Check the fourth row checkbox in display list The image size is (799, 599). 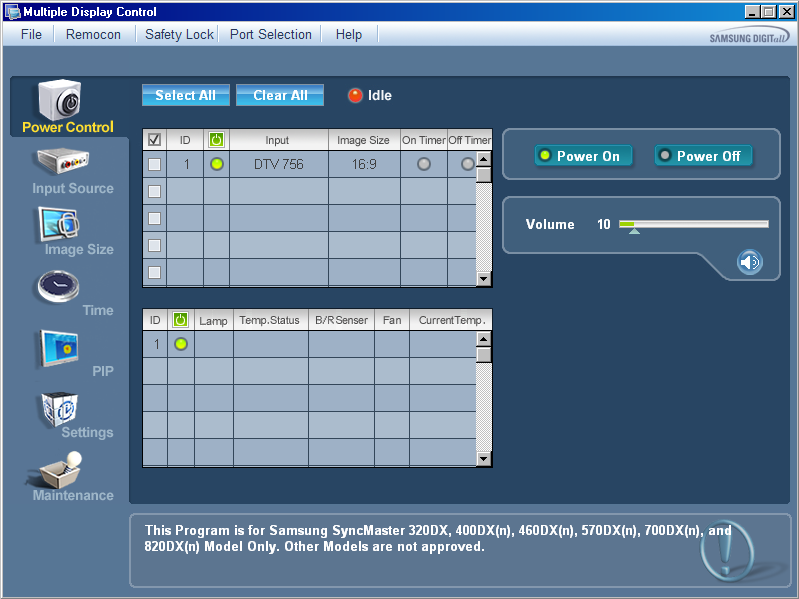click(154, 246)
